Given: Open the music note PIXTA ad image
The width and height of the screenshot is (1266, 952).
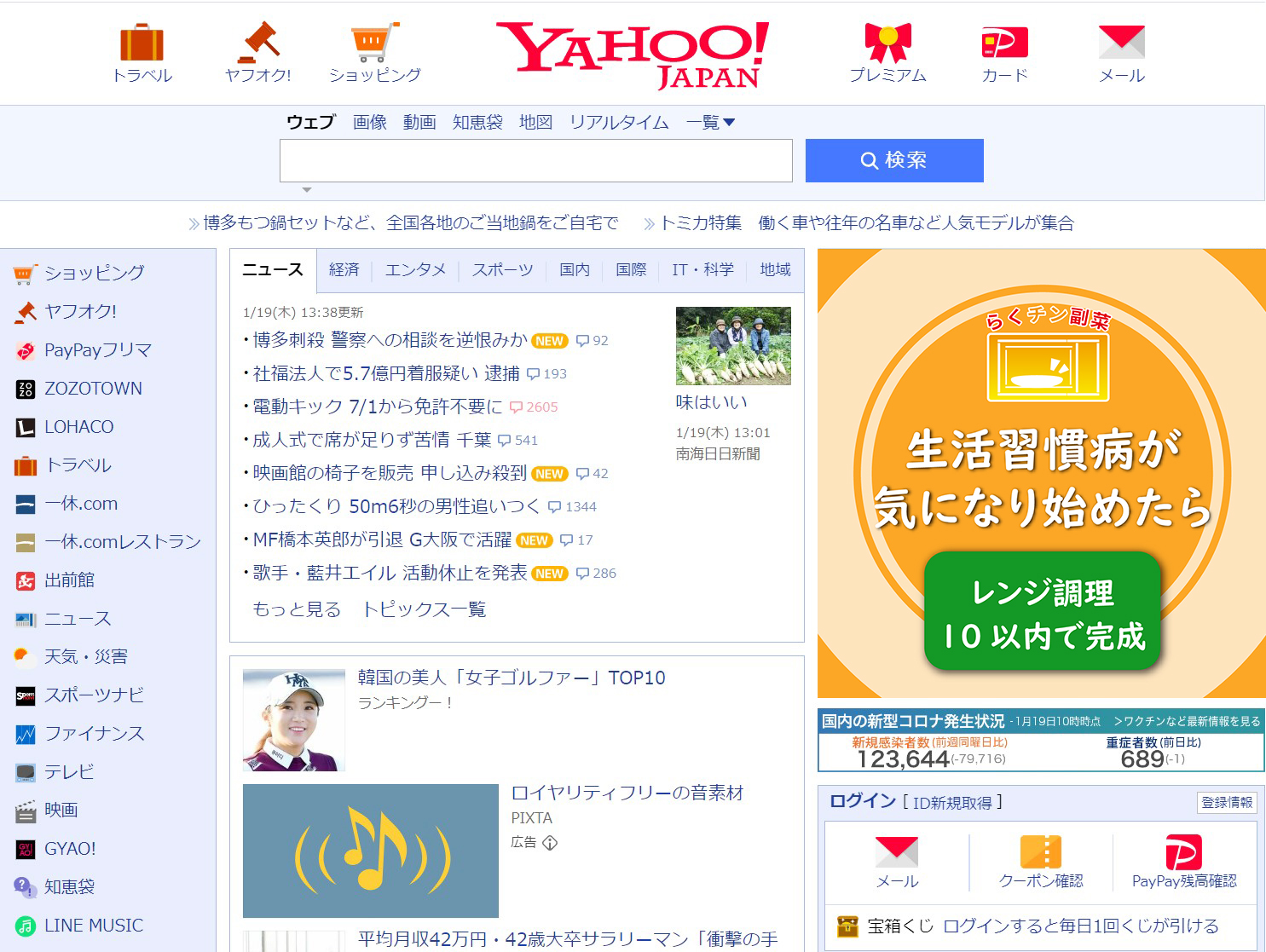Looking at the screenshot, I should click(x=371, y=851).
